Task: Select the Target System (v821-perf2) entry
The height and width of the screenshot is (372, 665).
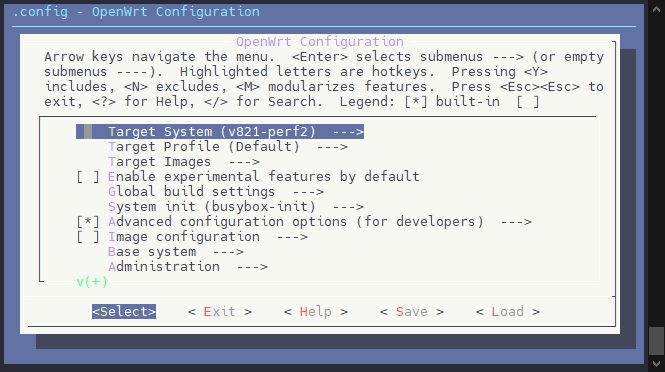Action: pos(220,131)
